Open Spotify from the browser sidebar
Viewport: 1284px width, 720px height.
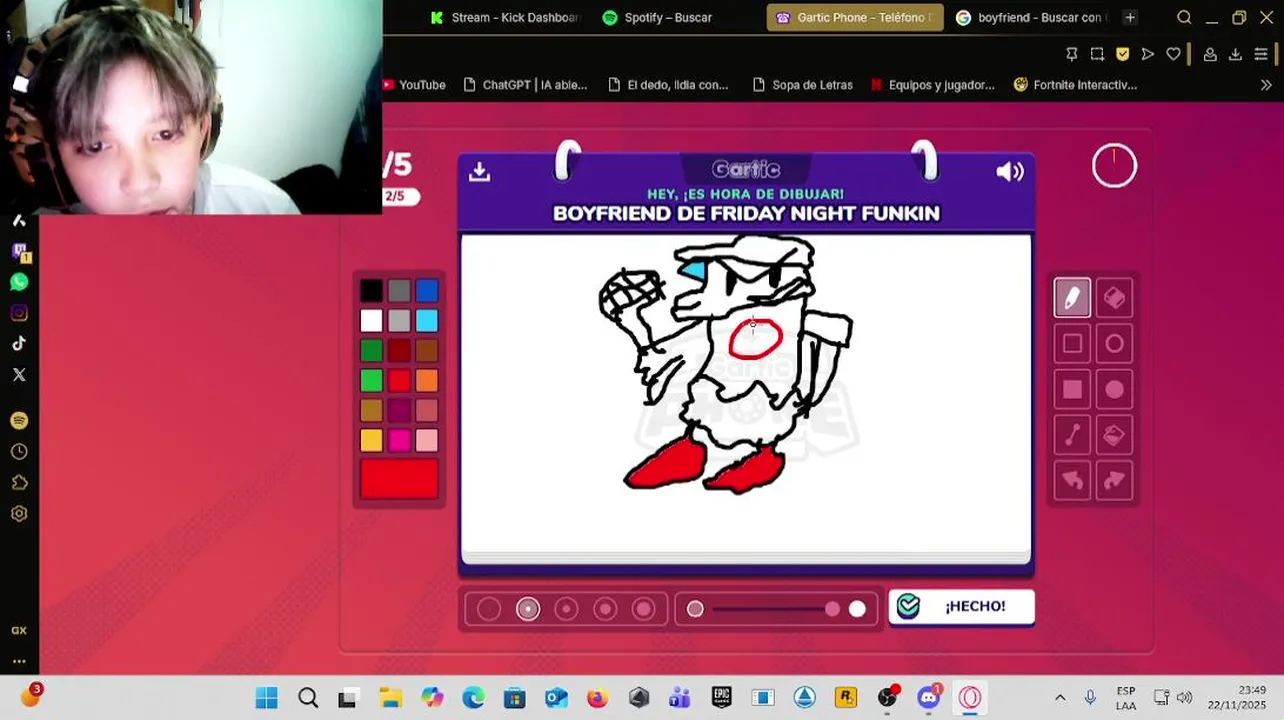[19, 421]
